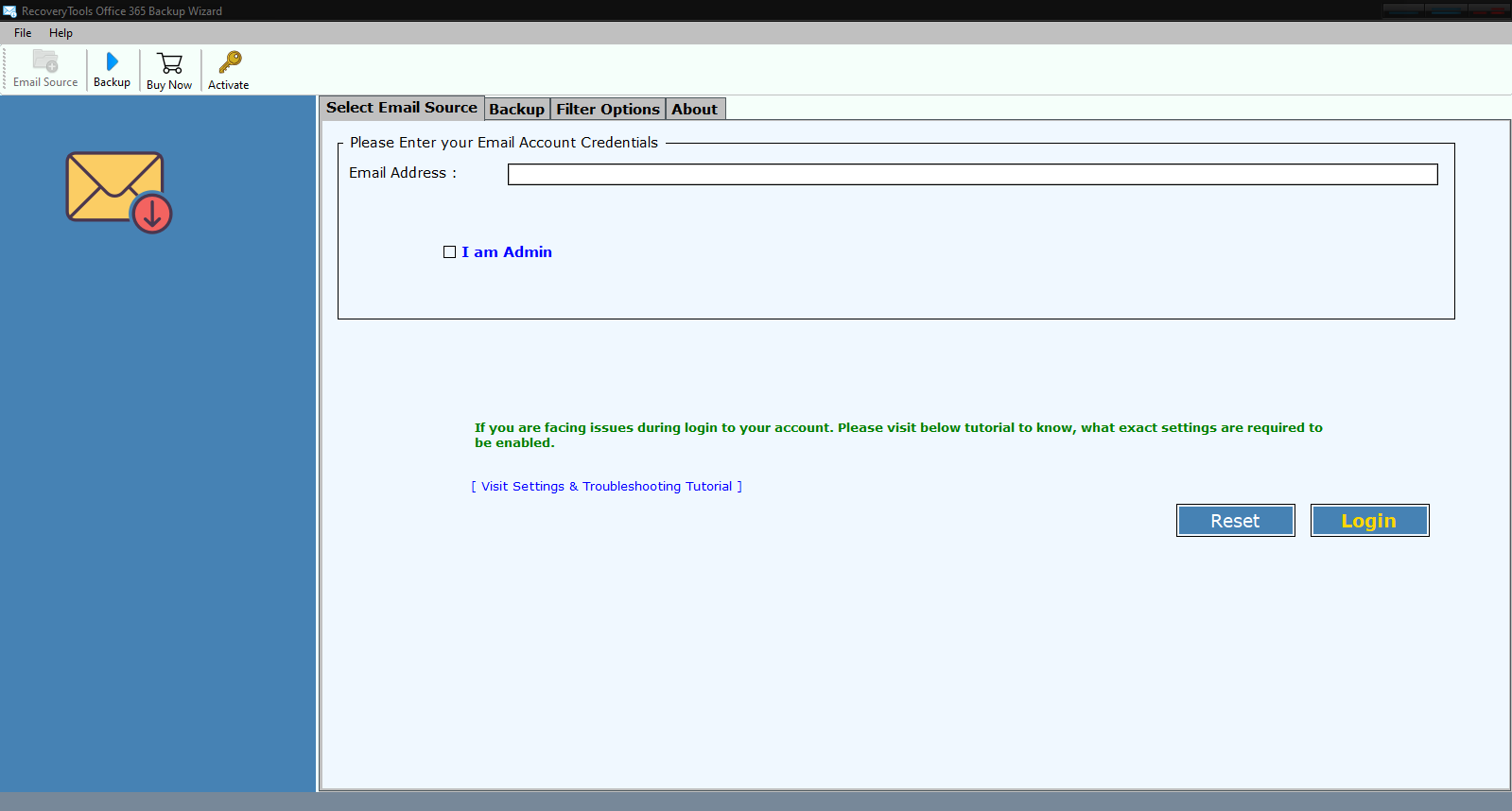1512x811 pixels.
Task: Start Backup from the toolbar
Action: point(112,69)
